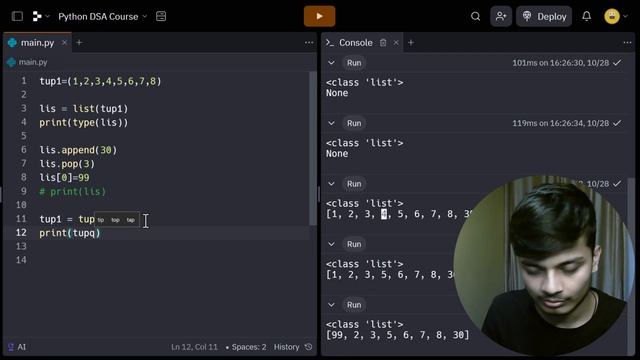Image resolution: width=640 pixels, height=360 pixels.
Task: Click the Ln 12, Col 11 status indicator
Action: [x=194, y=347]
